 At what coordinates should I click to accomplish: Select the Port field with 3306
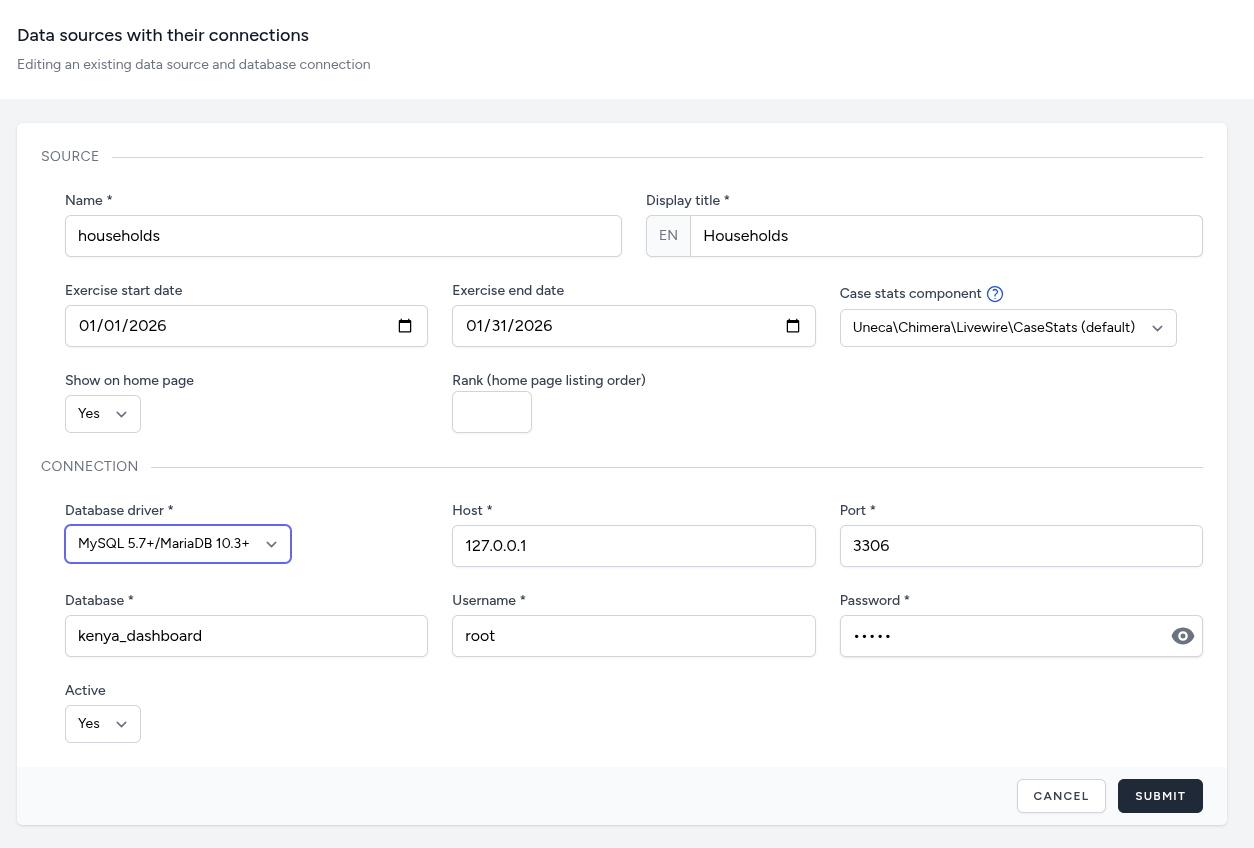point(1020,546)
